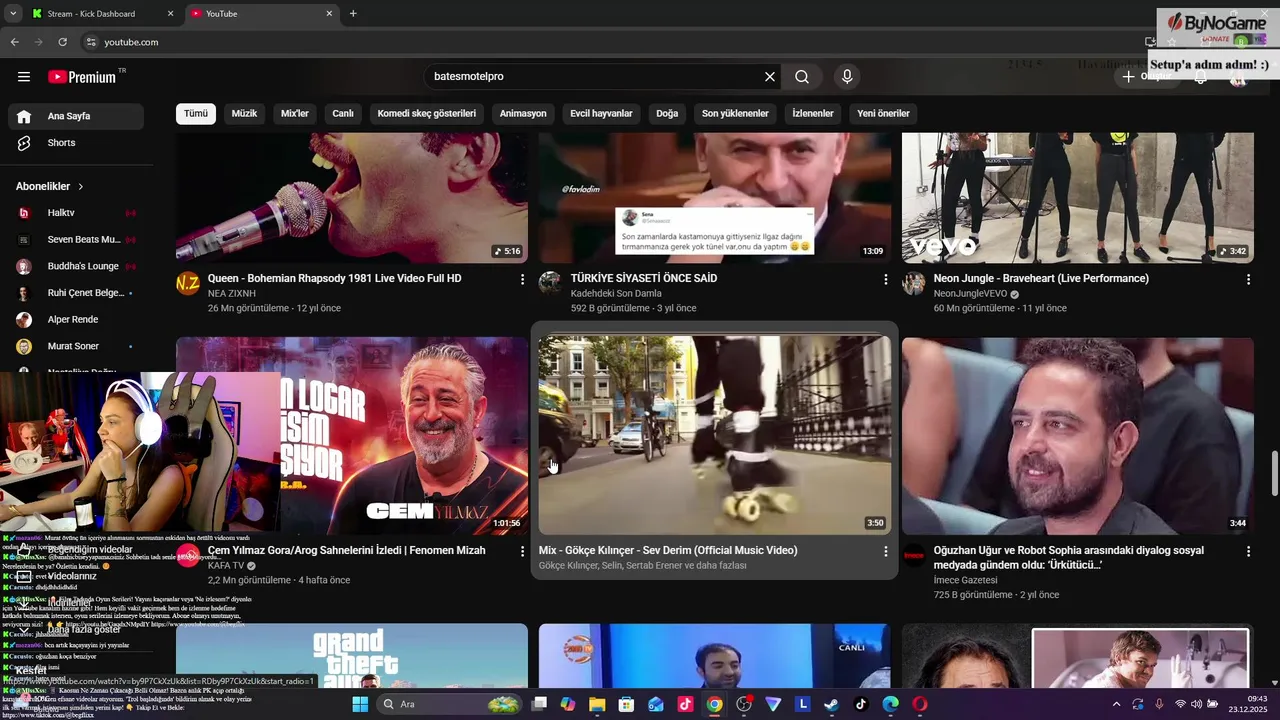View site information for youtube.com
1280x720 pixels.
pyautogui.click(x=91, y=42)
